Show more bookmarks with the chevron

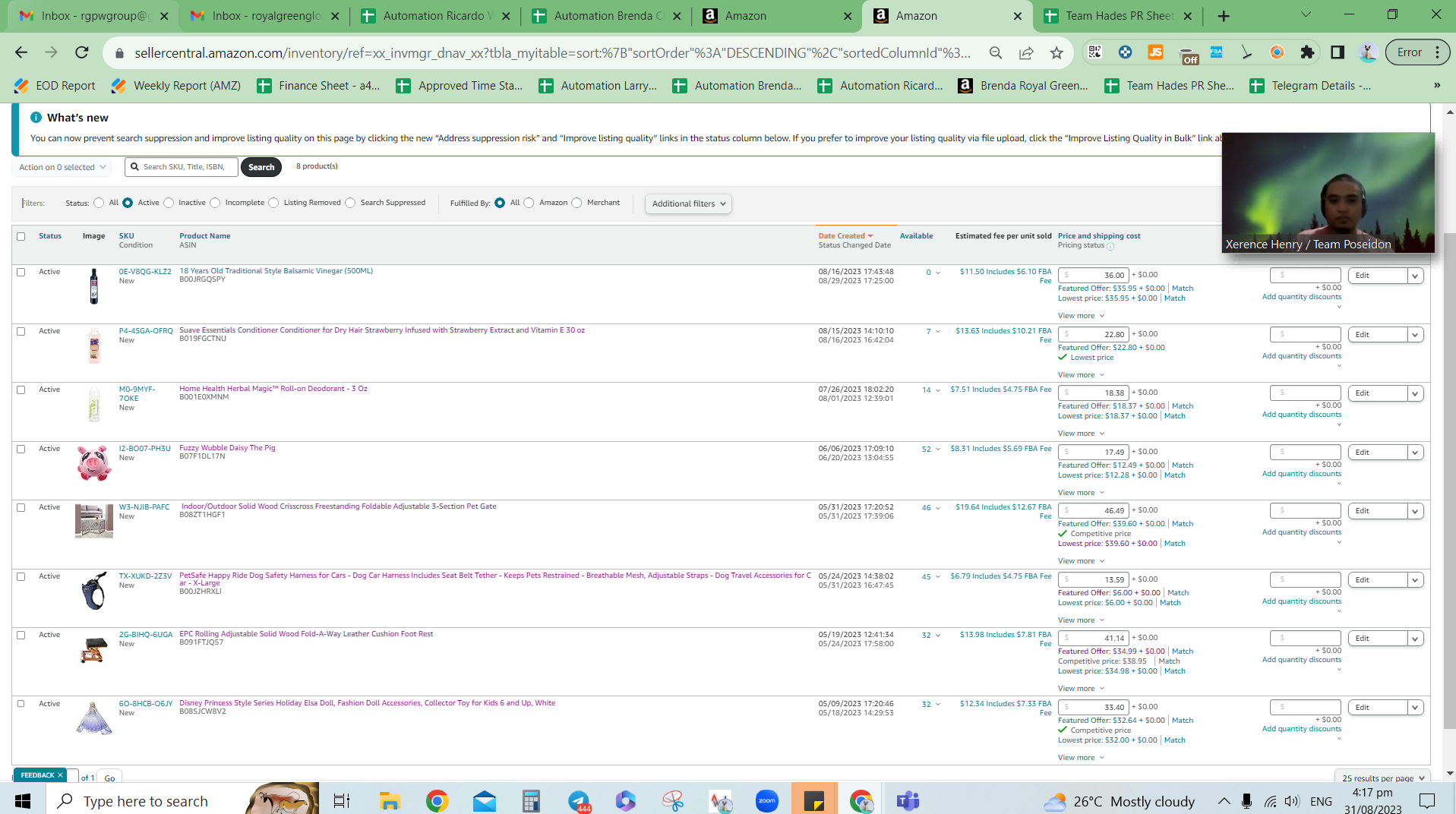pyautogui.click(x=1436, y=86)
